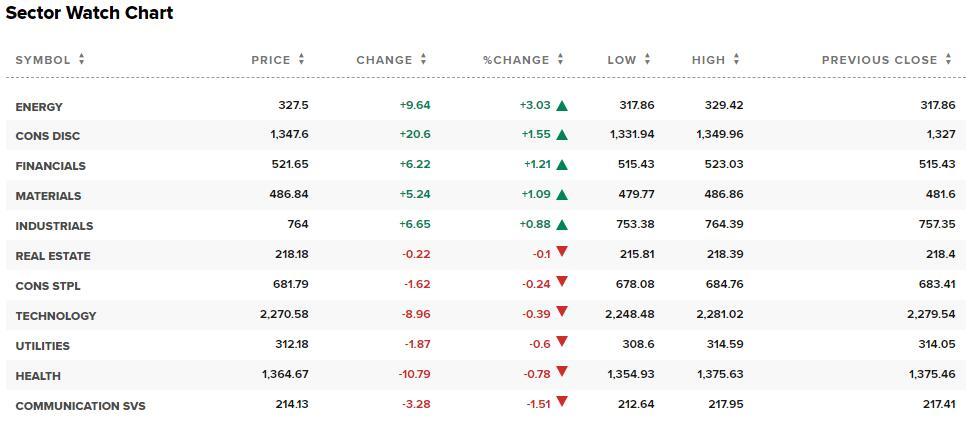Click the red down arrow for COMMUNICATION SVS
The height and width of the screenshot is (427, 970).
(x=562, y=402)
